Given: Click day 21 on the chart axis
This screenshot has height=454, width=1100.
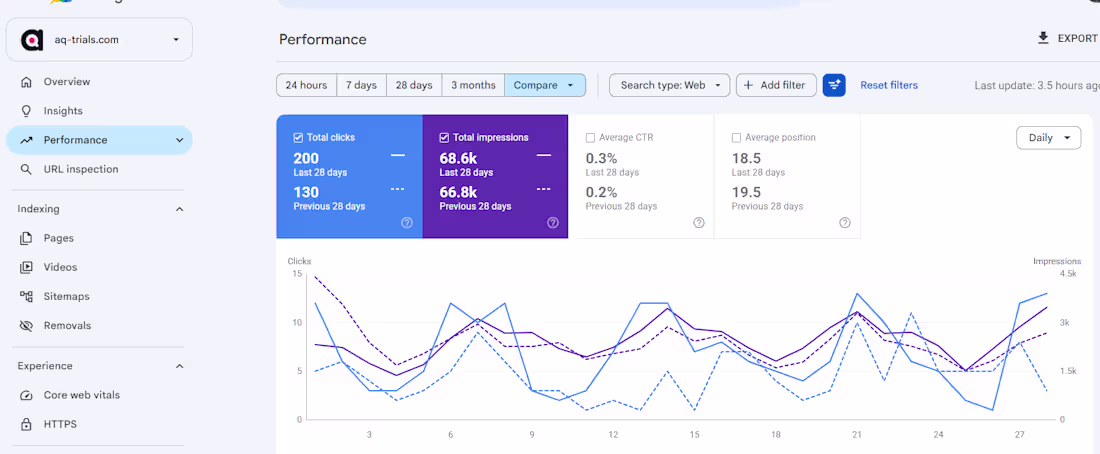Looking at the screenshot, I should pyautogui.click(x=857, y=434).
